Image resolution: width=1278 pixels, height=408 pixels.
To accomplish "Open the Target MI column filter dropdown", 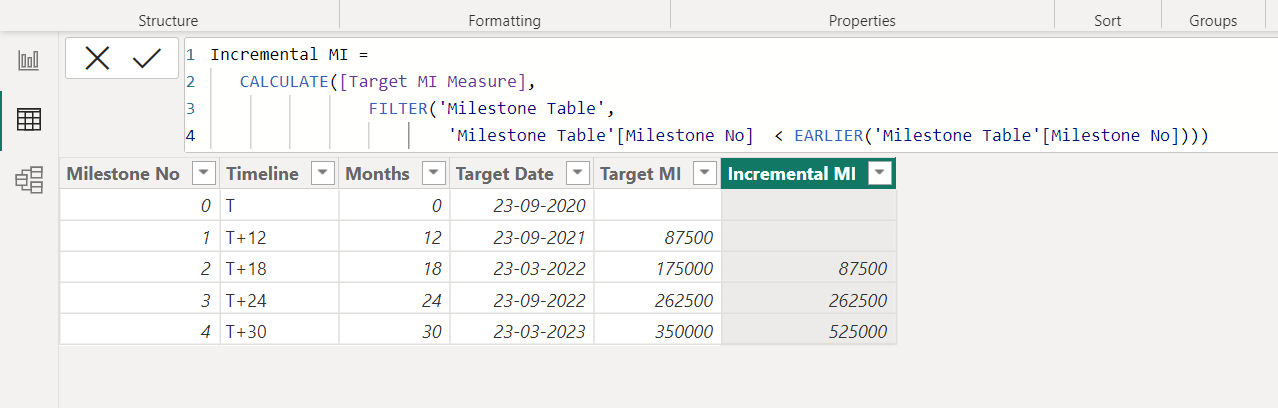I will click(x=704, y=174).
